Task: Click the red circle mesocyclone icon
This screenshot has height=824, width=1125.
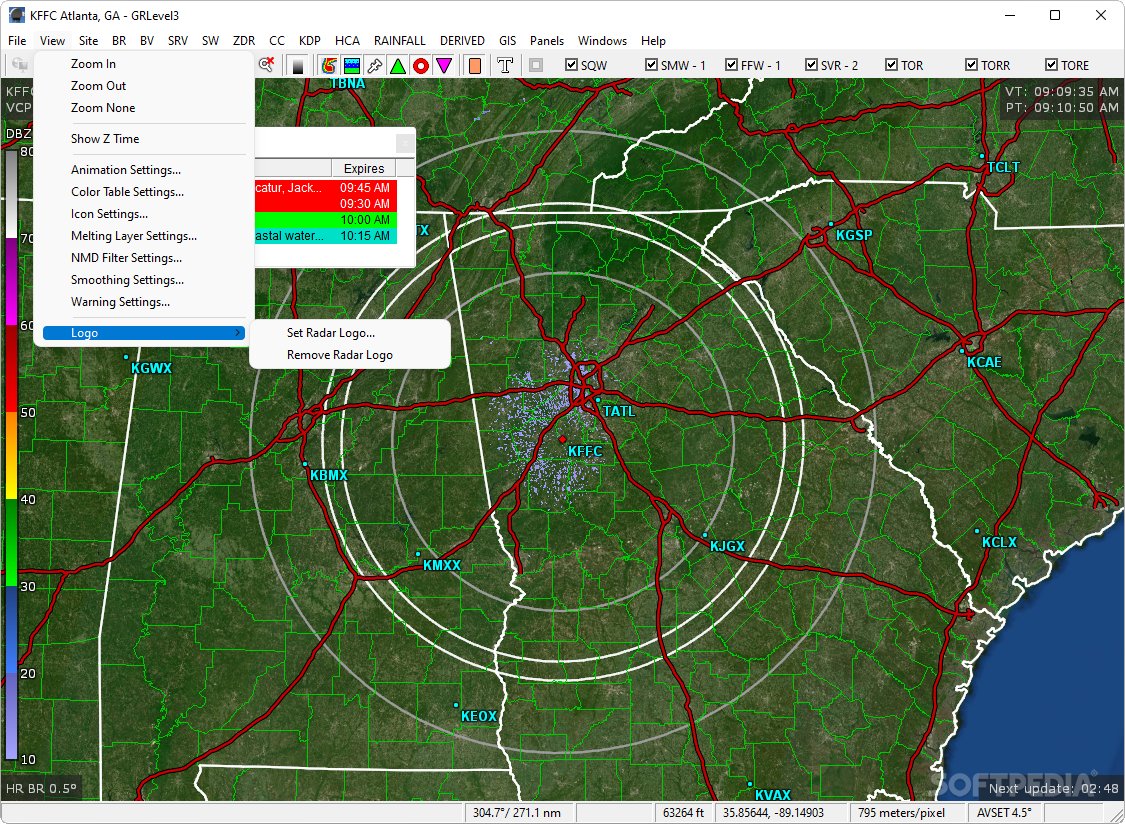Action: pos(420,66)
